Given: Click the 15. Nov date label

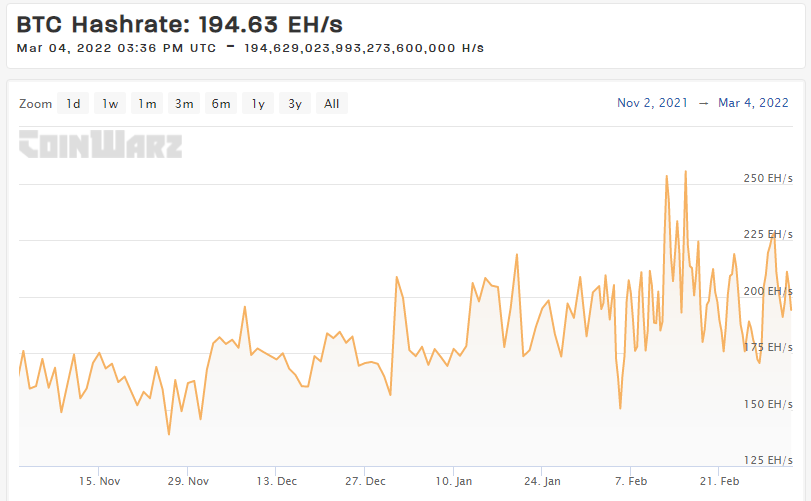Looking at the screenshot, I should coord(99,481).
